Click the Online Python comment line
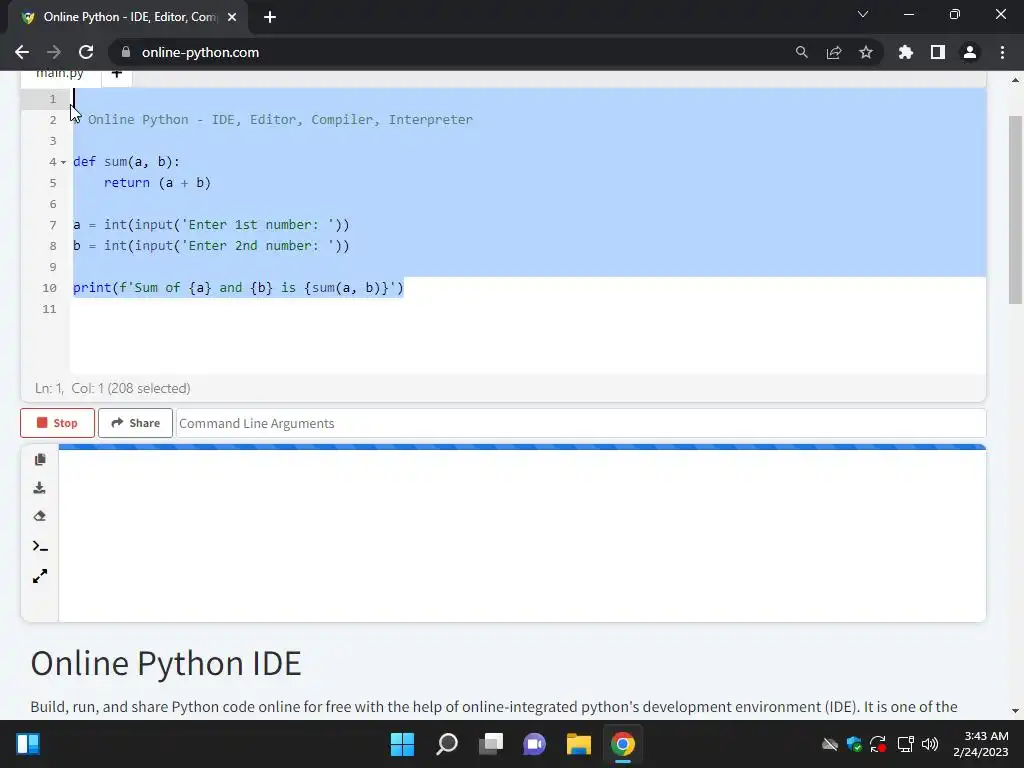The width and height of the screenshot is (1024, 768). (273, 120)
